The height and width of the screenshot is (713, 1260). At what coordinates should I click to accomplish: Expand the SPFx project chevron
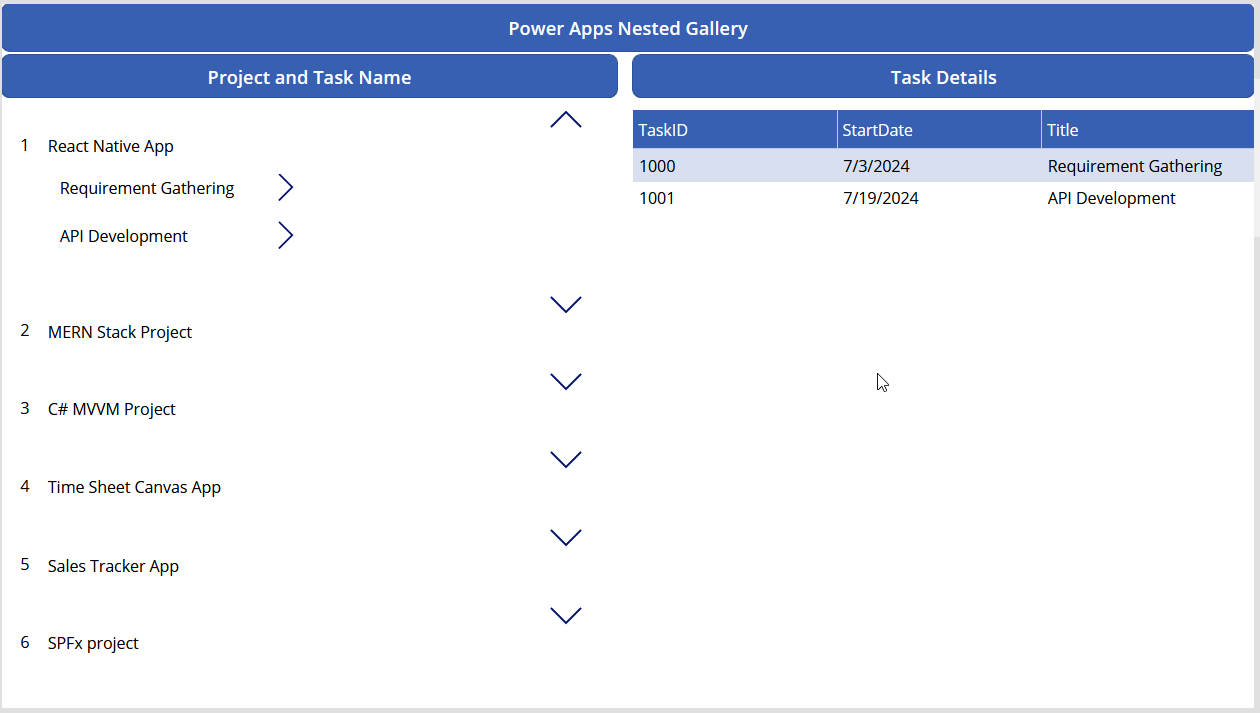tap(566, 615)
